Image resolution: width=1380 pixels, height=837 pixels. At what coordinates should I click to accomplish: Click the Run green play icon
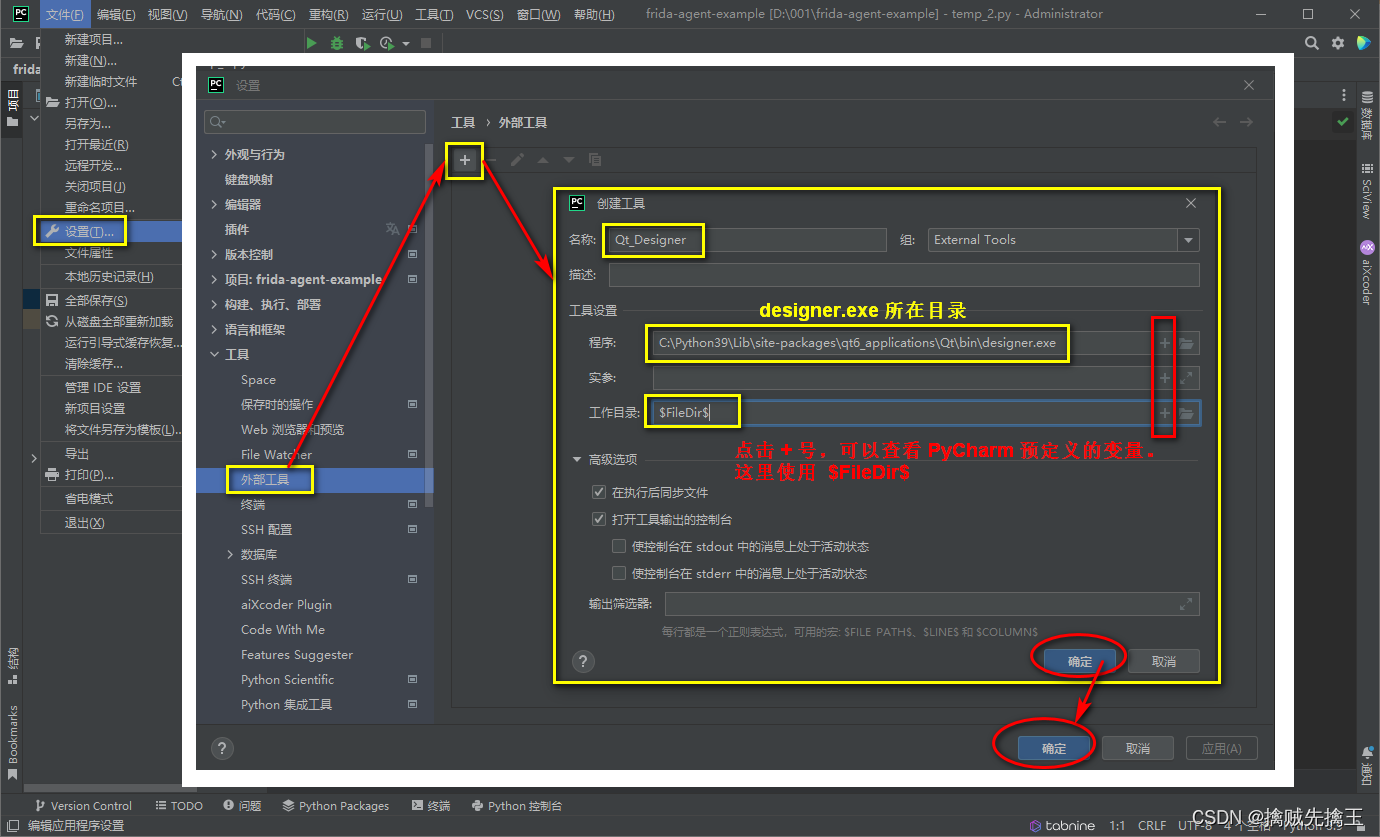(312, 43)
